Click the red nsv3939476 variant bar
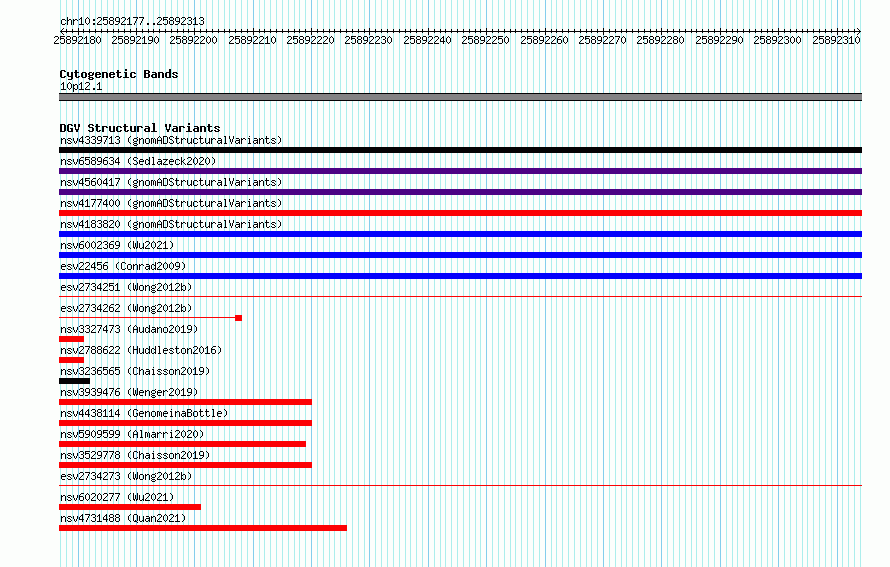This screenshot has height=567, width=890. 186,402
